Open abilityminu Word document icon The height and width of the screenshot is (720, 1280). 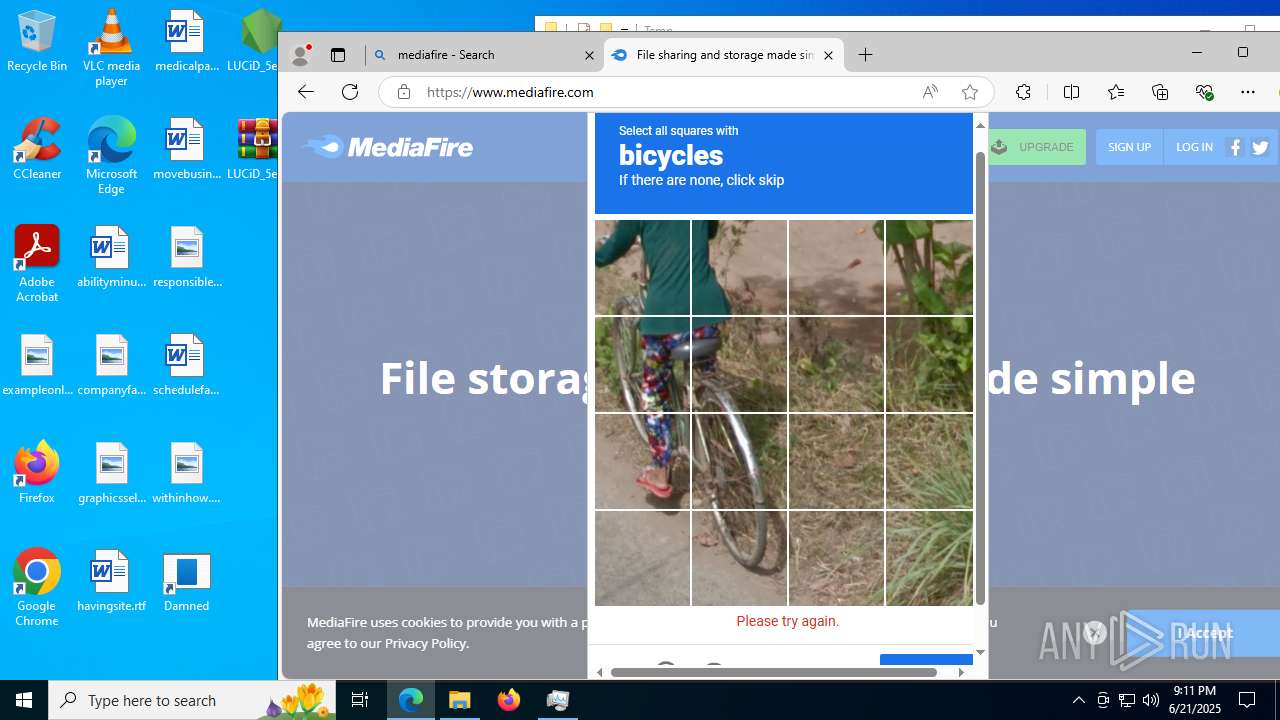click(111, 258)
